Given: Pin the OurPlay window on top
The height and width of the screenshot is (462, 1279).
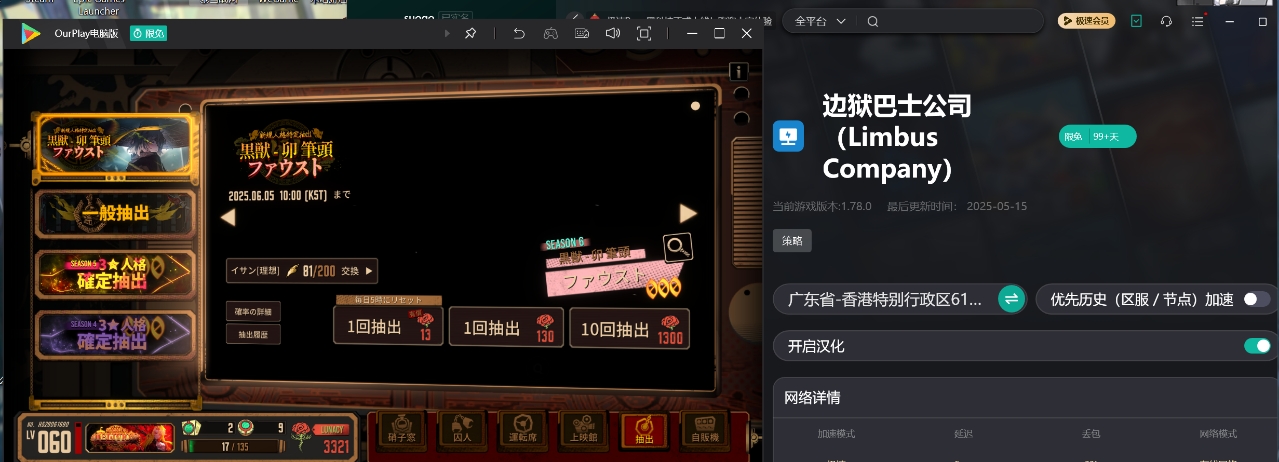Looking at the screenshot, I should click(x=470, y=33).
